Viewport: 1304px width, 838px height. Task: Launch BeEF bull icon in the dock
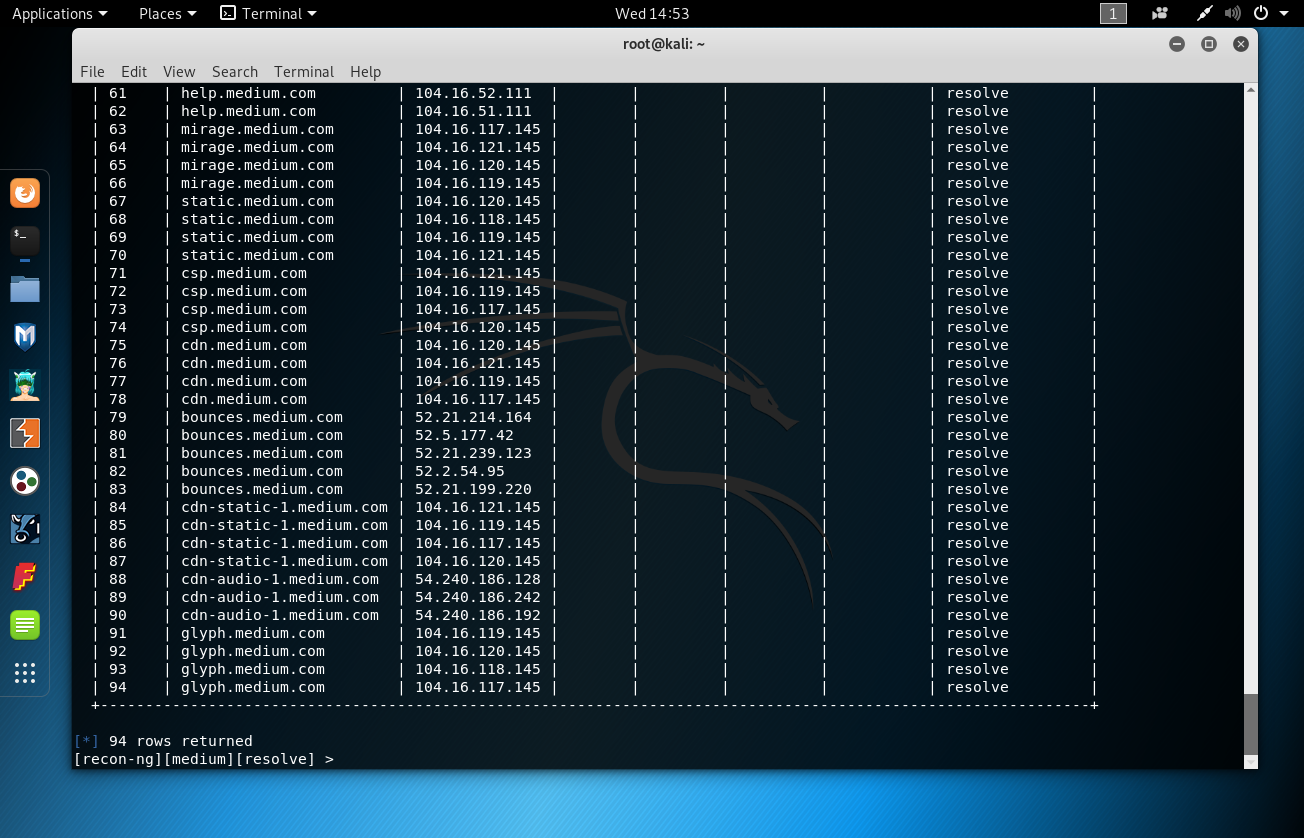25,529
